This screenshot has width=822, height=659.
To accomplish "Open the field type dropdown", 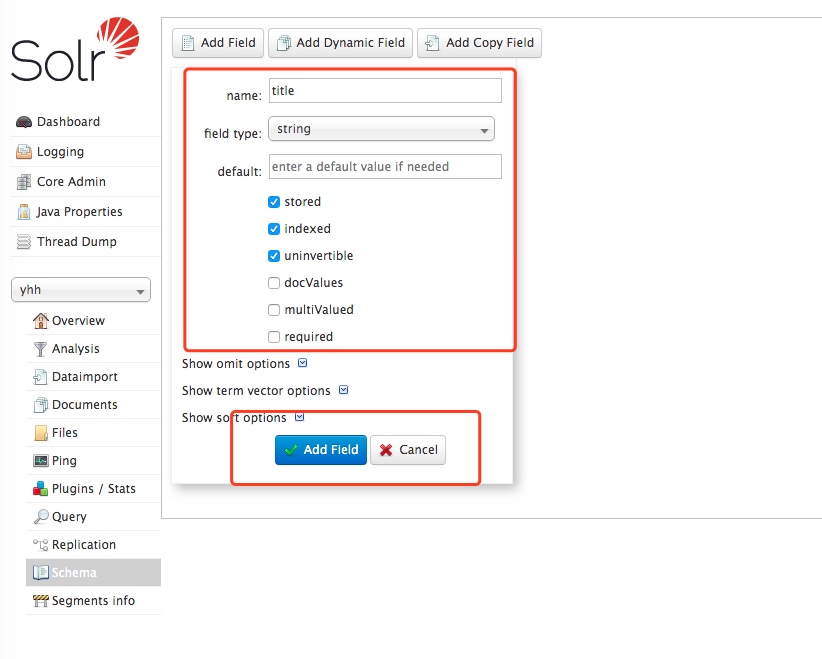I will tap(381, 129).
